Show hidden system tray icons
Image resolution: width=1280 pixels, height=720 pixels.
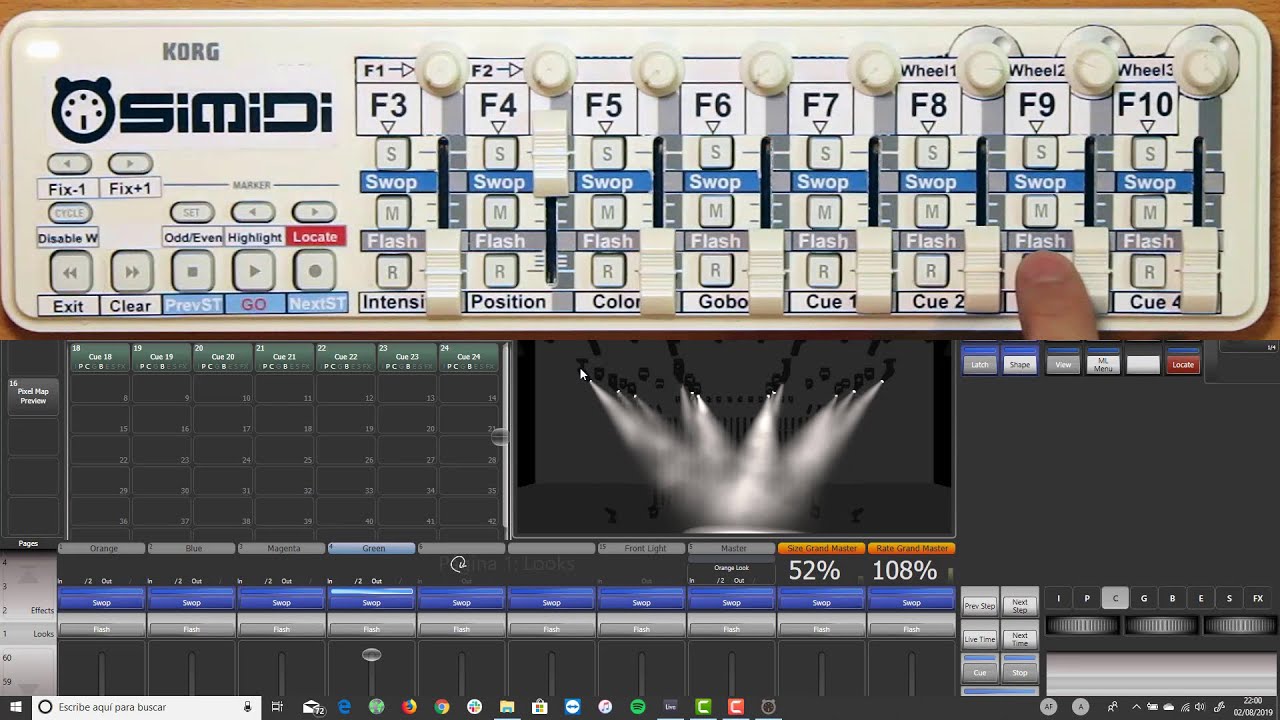(x=1136, y=707)
